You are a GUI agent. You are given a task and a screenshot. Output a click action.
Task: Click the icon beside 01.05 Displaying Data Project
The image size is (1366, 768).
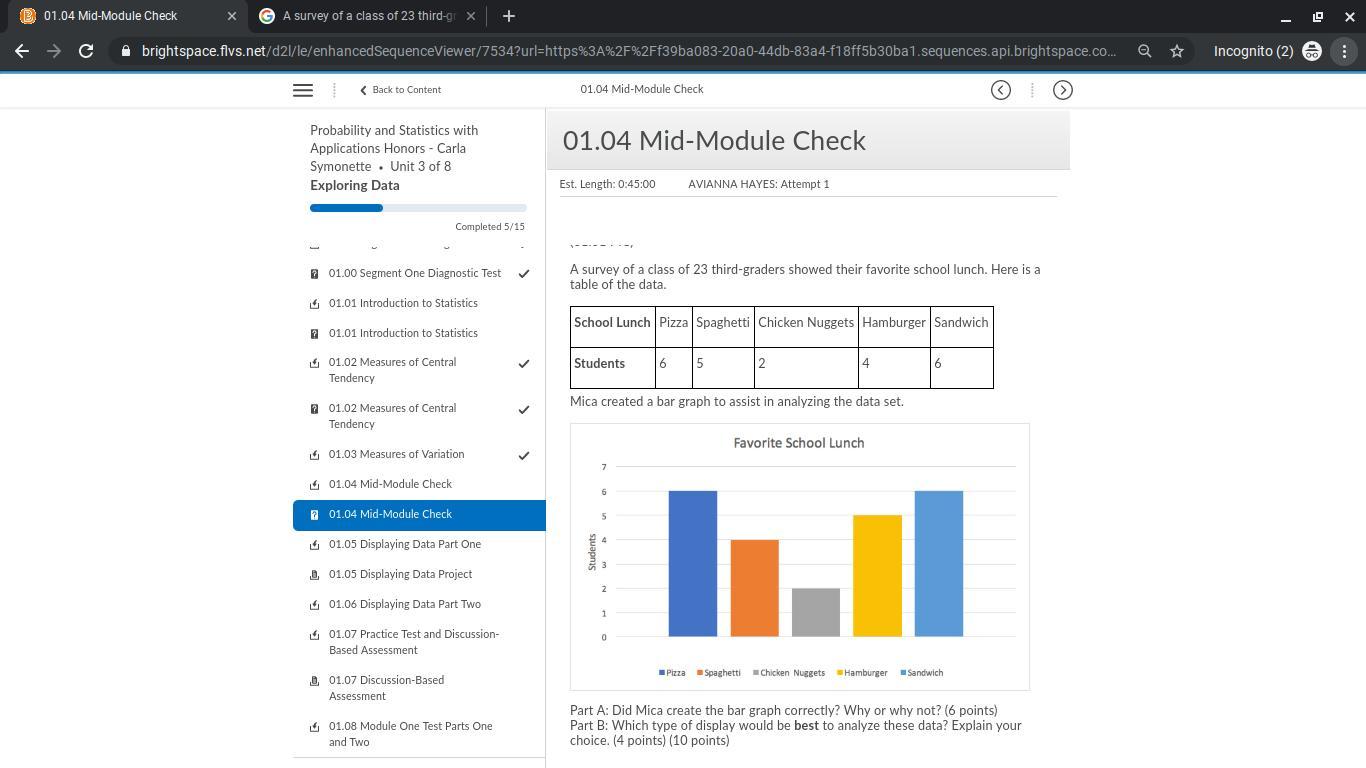pyautogui.click(x=315, y=575)
